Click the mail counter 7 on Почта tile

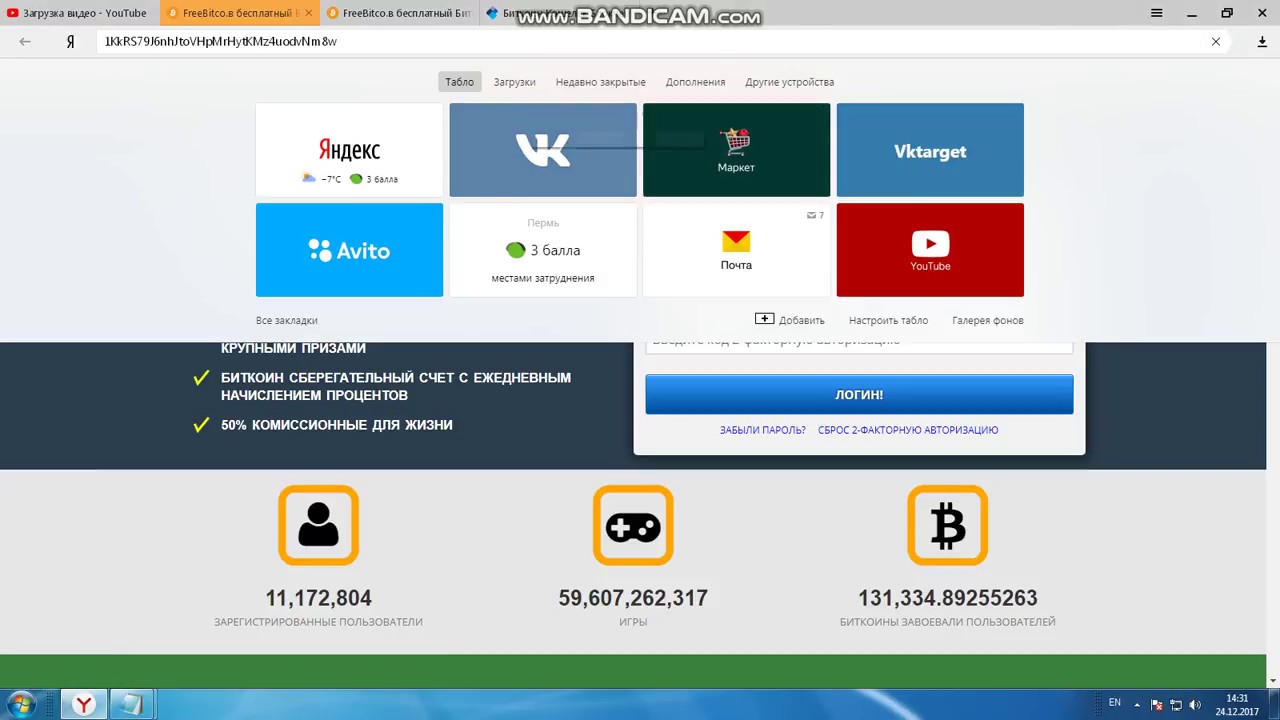816,215
